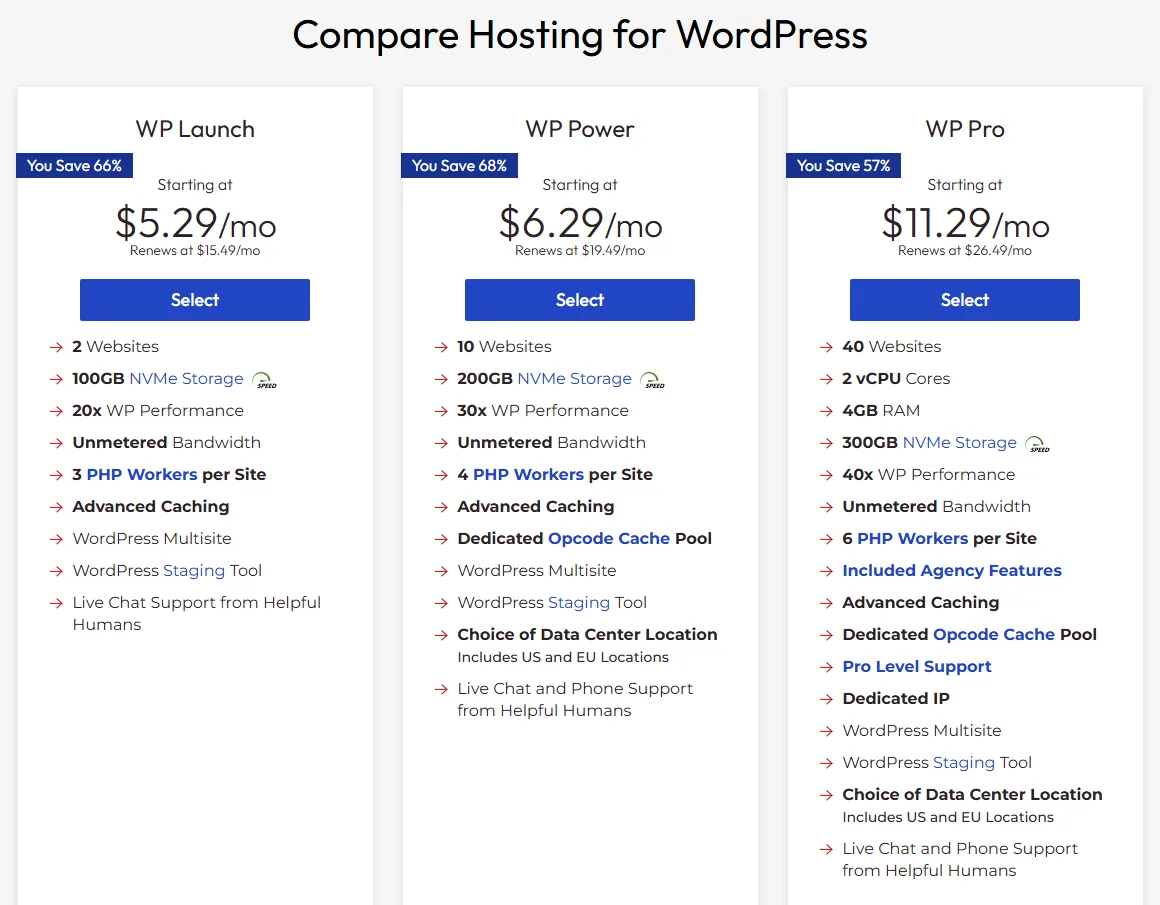Open Pro Level Support link
Viewport: 1160px width, 905px height.
[917, 667]
